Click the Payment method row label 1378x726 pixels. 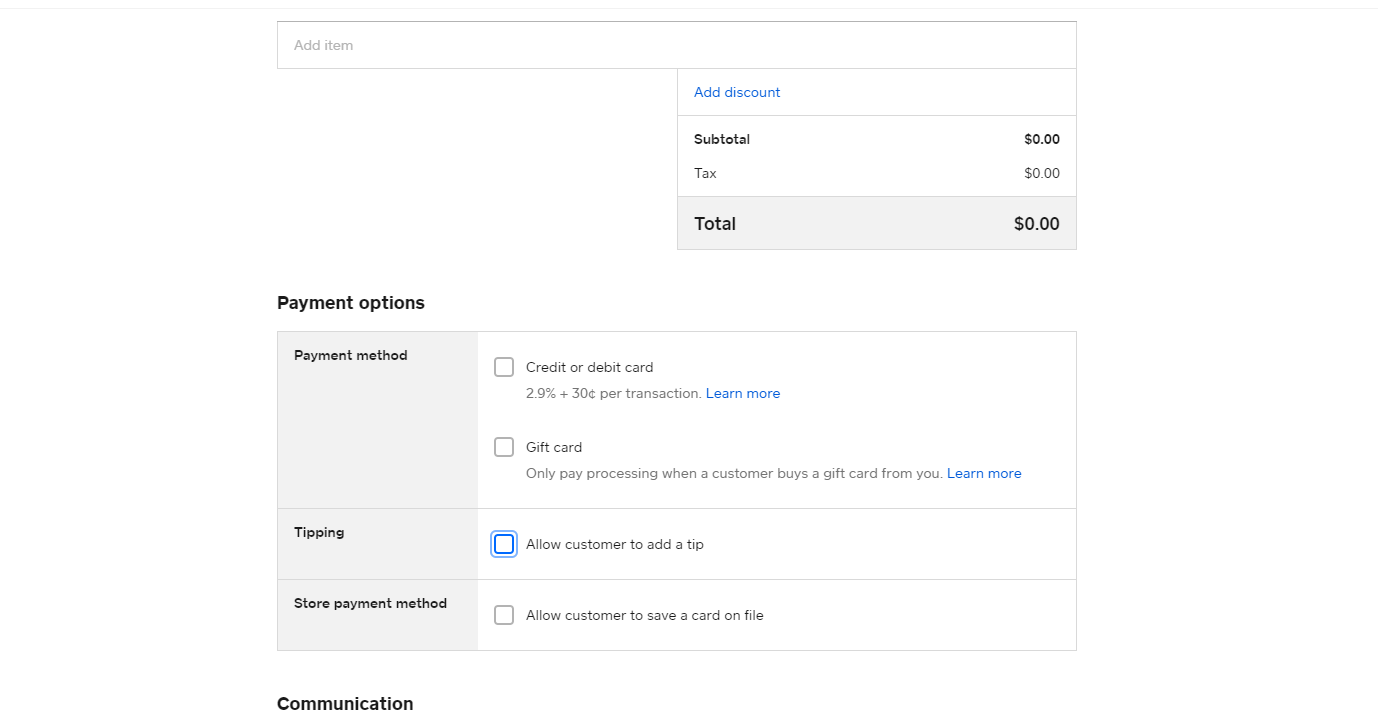click(x=351, y=355)
